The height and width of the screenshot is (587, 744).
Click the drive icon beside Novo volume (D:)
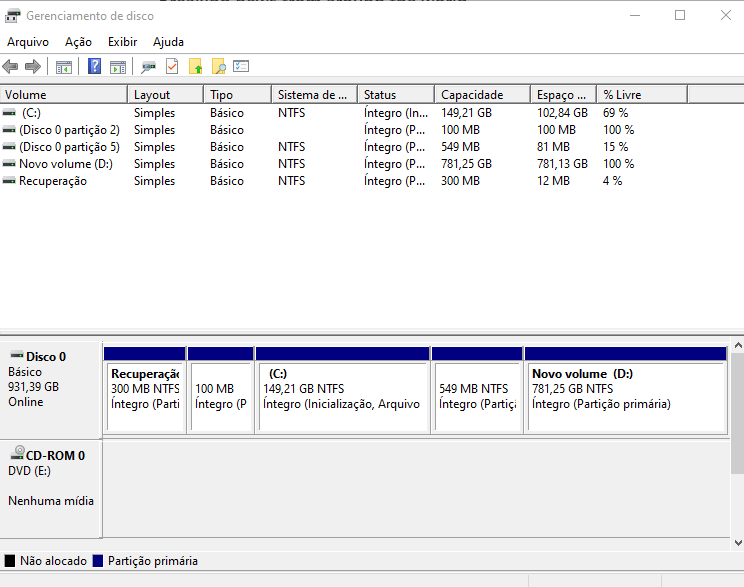(9, 164)
